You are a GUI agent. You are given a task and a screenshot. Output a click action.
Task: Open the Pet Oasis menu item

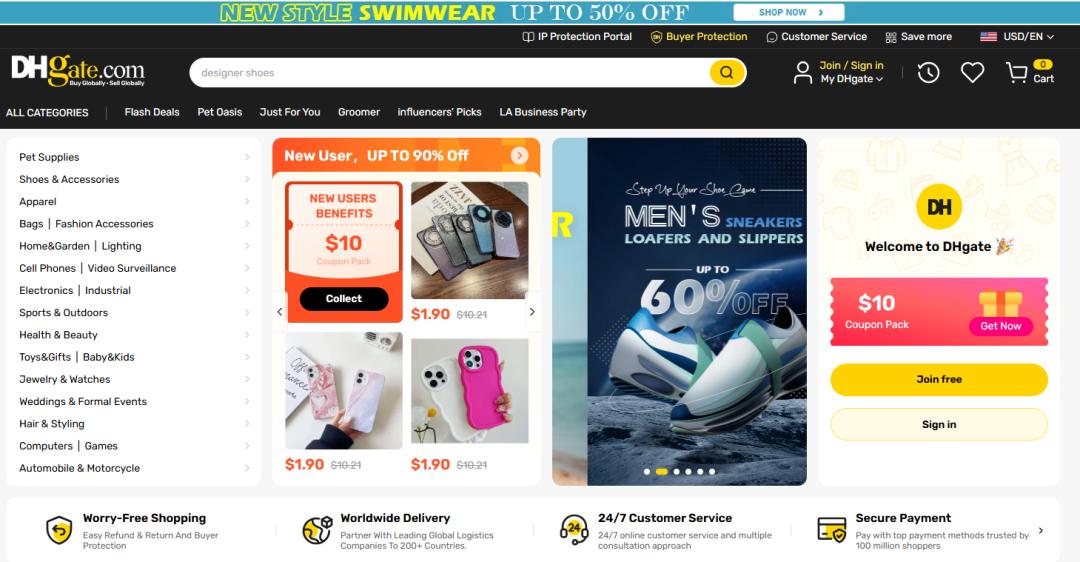click(x=220, y=112)
